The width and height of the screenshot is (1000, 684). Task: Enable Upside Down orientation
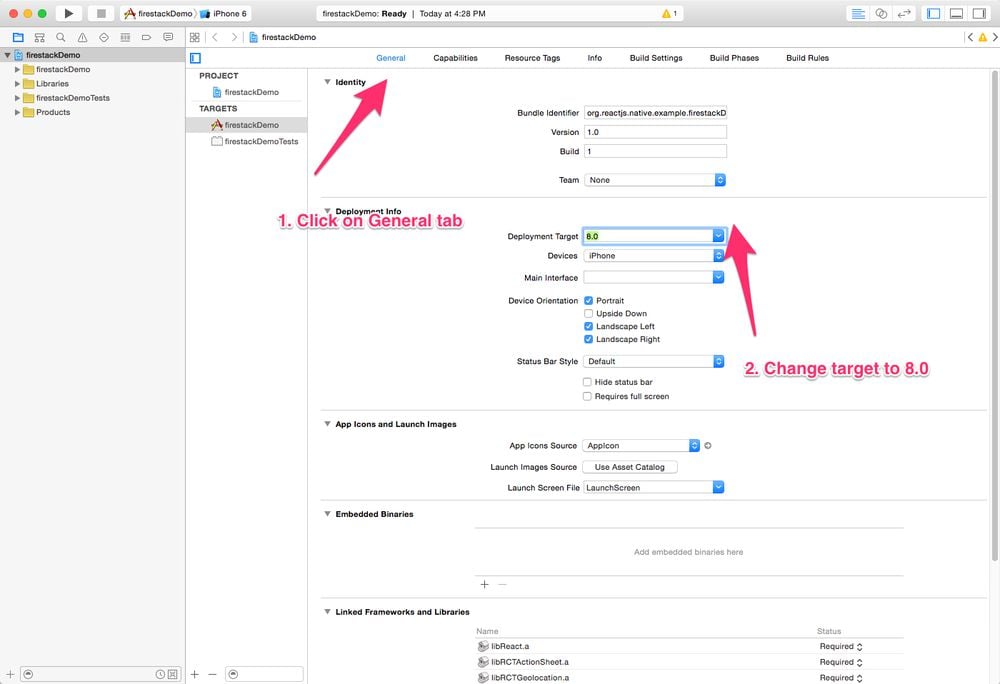point(588,314)
